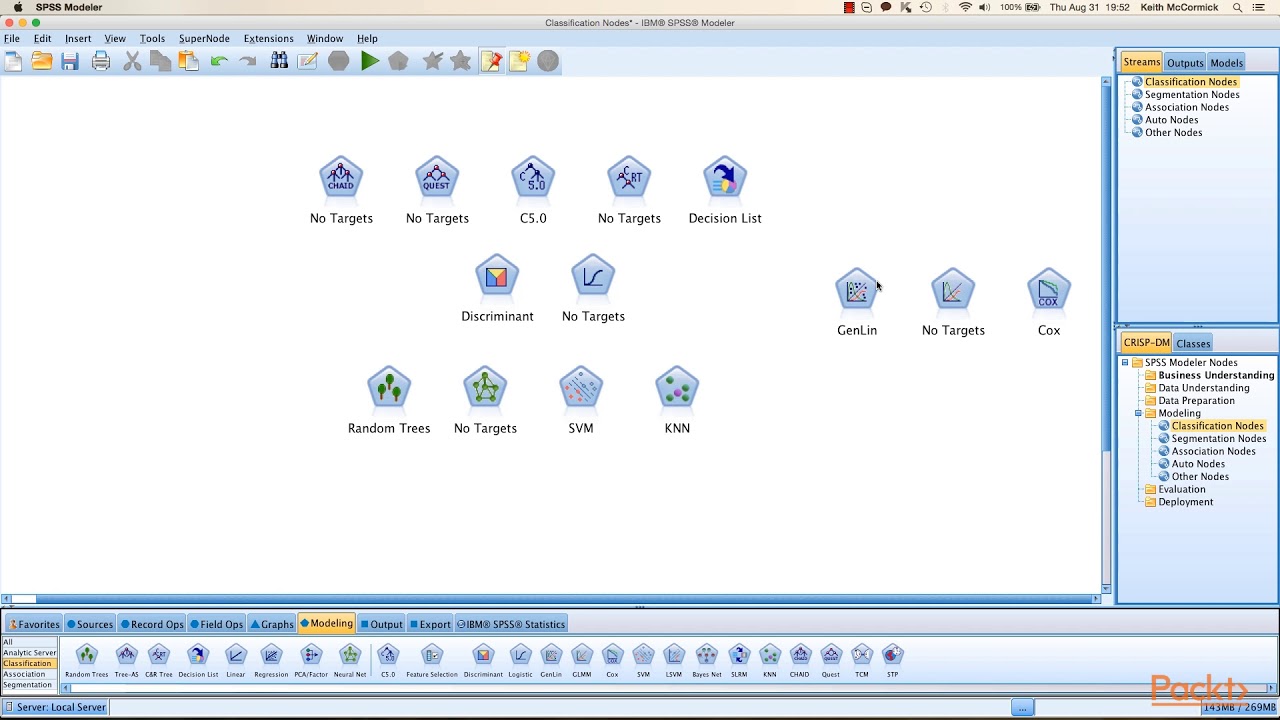Switch to the Outputs tab
The width and height of the screenshot is (1280, 720).
tap(1185, 63)
